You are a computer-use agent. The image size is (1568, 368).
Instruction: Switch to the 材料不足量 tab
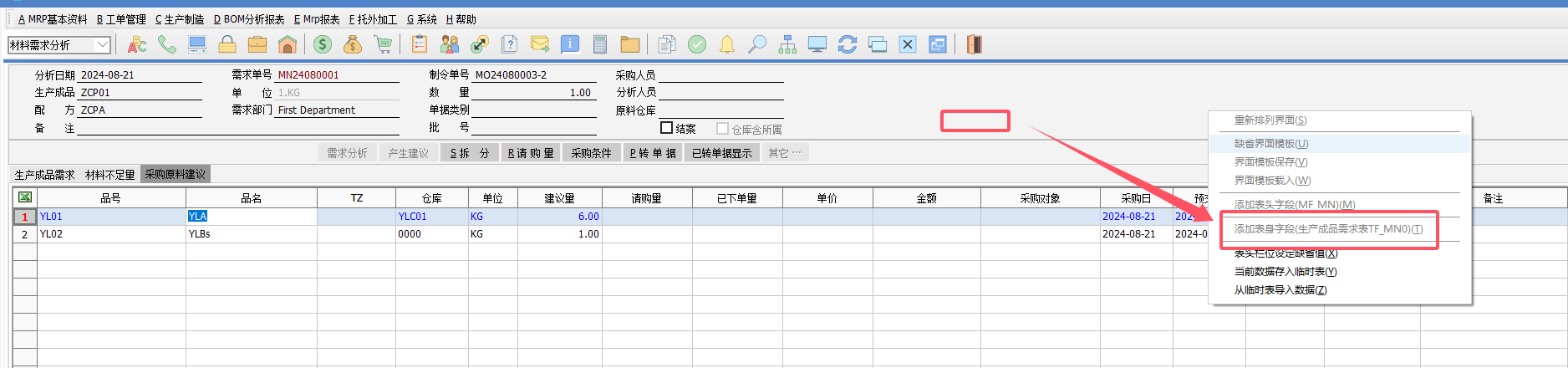click(x=109, y=175)
